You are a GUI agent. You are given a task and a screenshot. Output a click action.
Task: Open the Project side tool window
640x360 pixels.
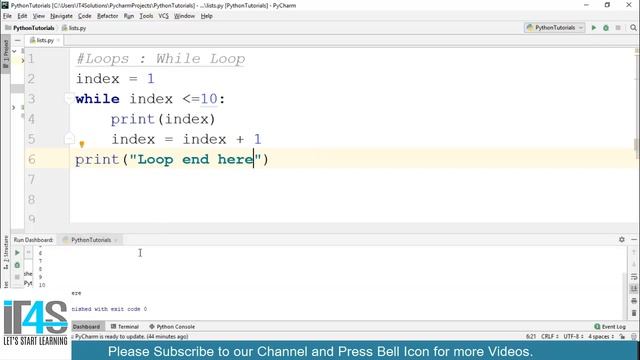coord(6,54)
